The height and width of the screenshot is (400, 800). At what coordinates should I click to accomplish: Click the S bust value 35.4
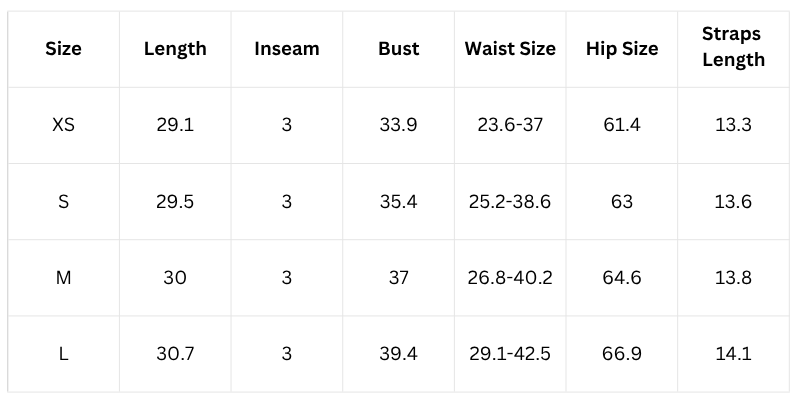click(399, 201)
